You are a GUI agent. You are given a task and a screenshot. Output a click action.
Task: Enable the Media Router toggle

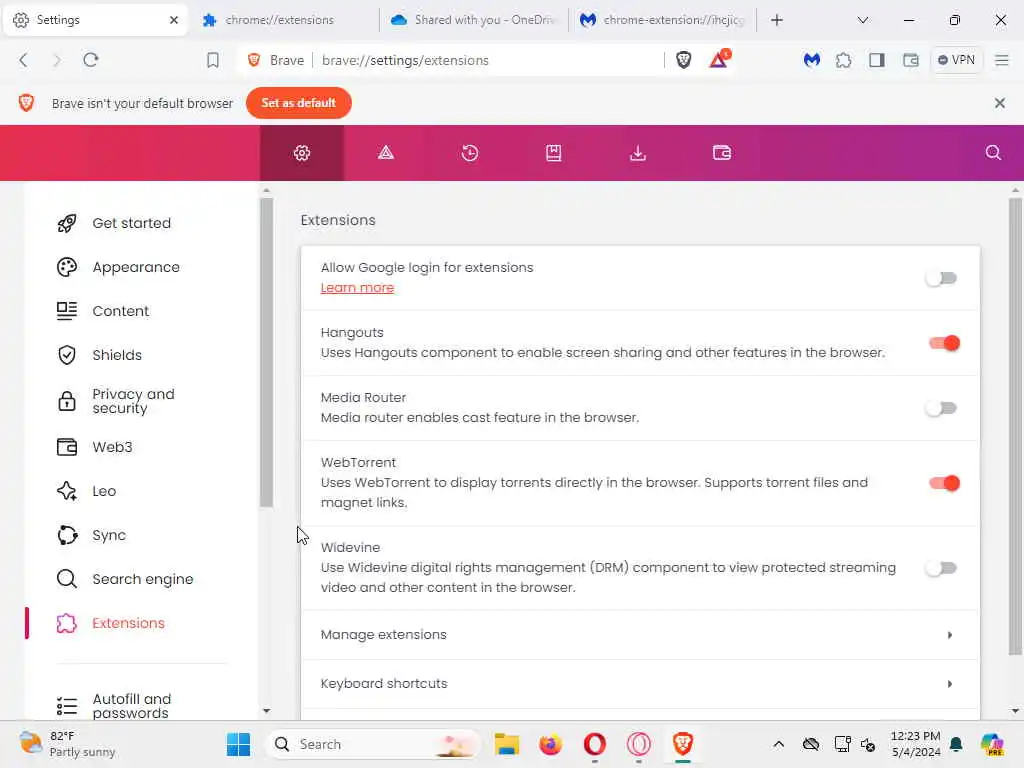click(x=941, y=408)
